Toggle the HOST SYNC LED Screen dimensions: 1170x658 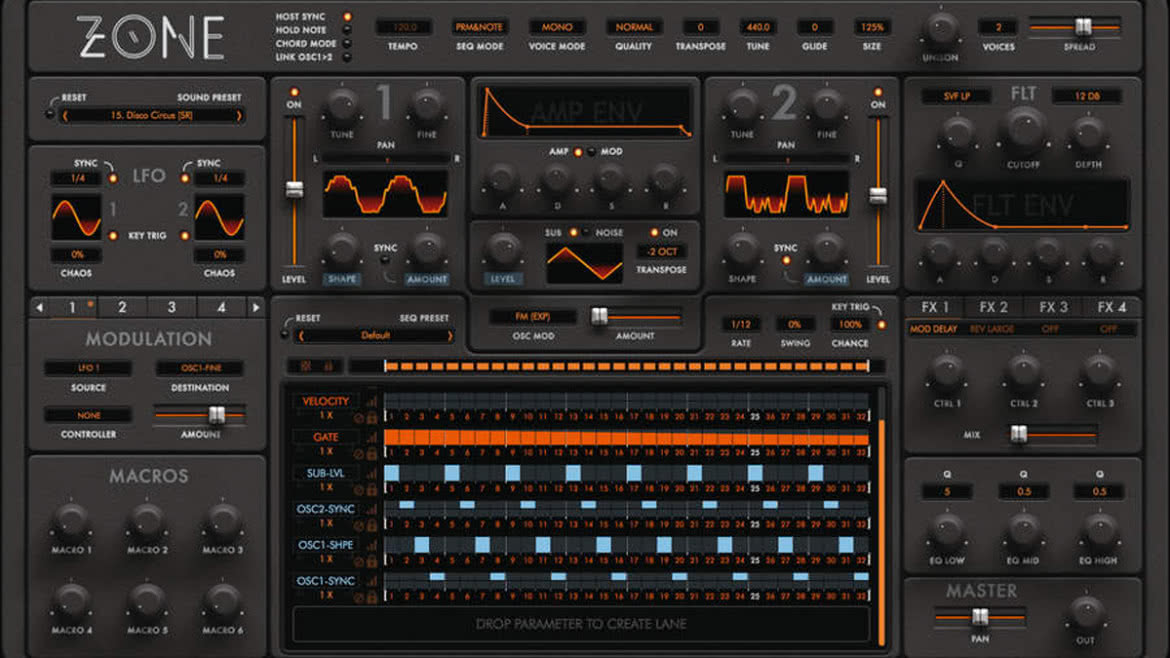[347, 16]
